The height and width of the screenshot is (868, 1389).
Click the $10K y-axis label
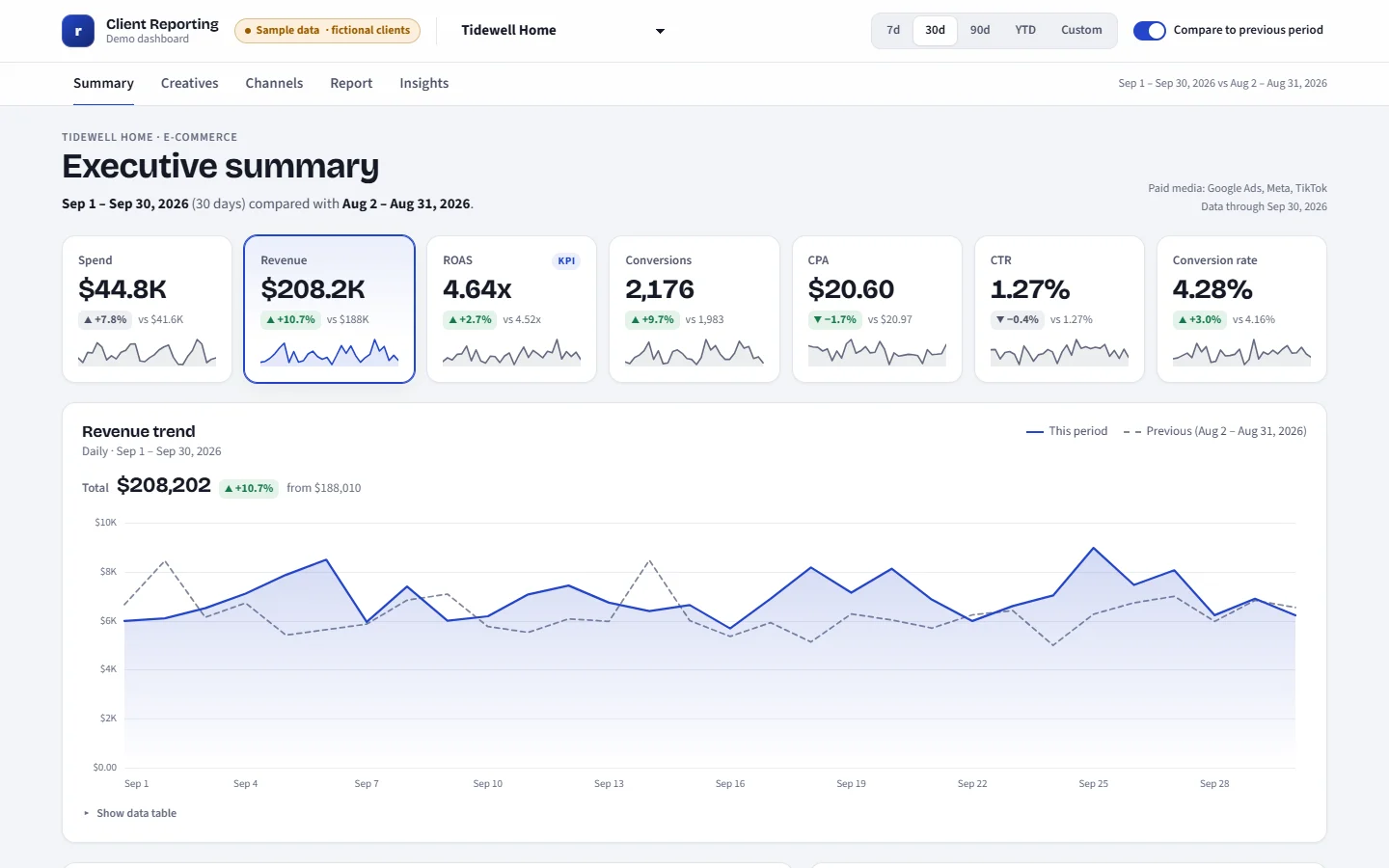(x=105, y=523)
